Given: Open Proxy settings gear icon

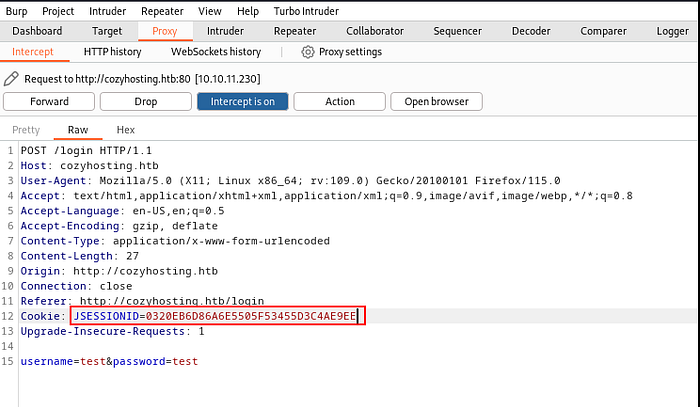Looking at the screenshot, I should click(x=308, y=52).
